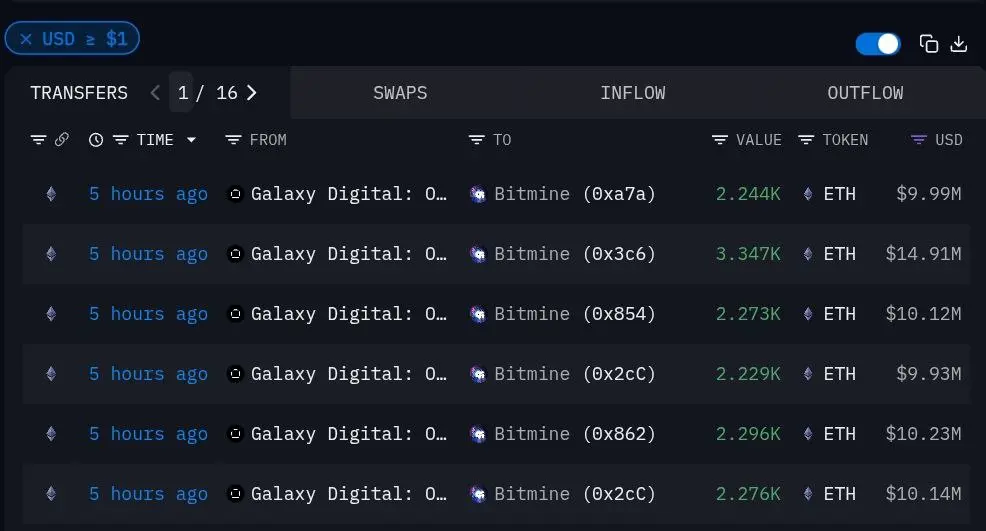The height and width of the screenshot is (531, 986).
Task: Click Ethereum chain icon in $9.93M row
Action: coord(52,374)
